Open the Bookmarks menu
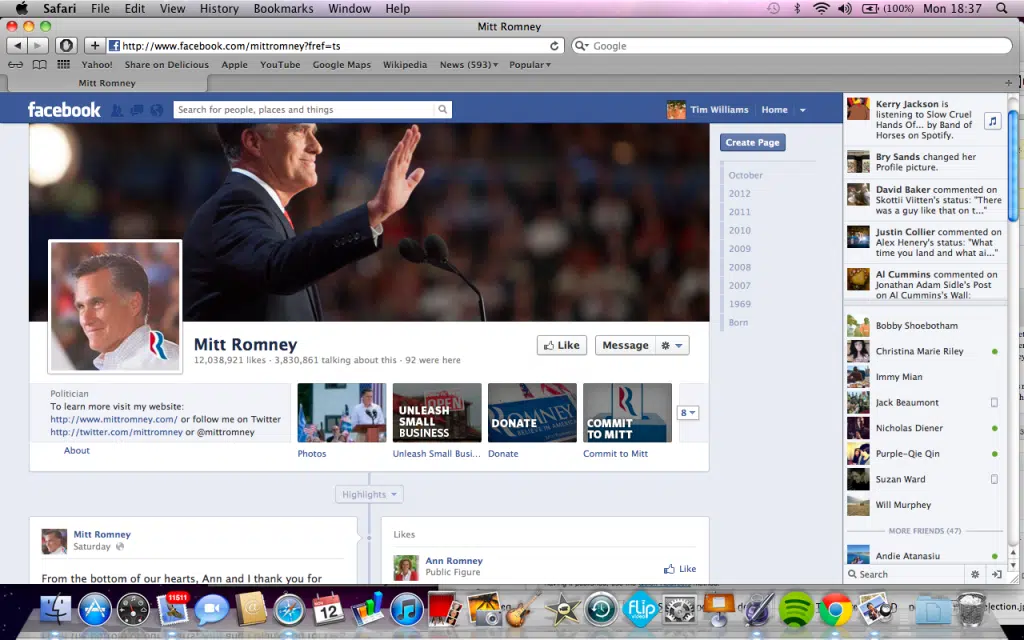This screenshot has height=640, width=1024. pyautogui.click(x=283, y=8)
